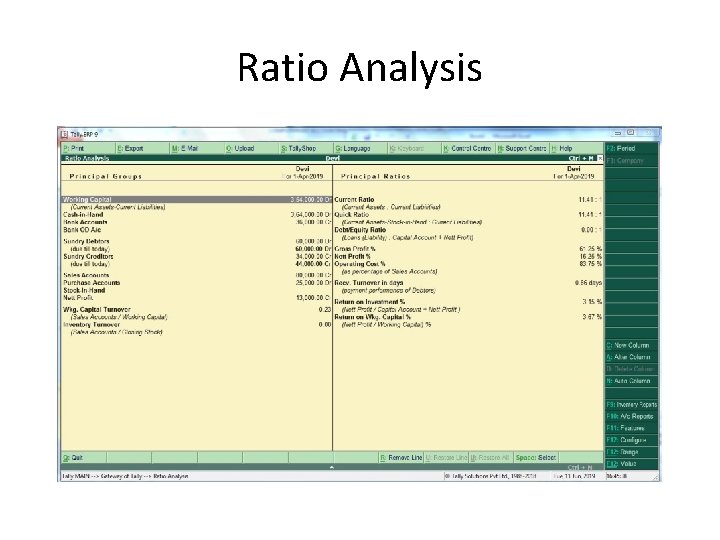The height and width of the screenshot is (540, 720).
Task: Change the period with F2: Period
Action: [631, 148]
